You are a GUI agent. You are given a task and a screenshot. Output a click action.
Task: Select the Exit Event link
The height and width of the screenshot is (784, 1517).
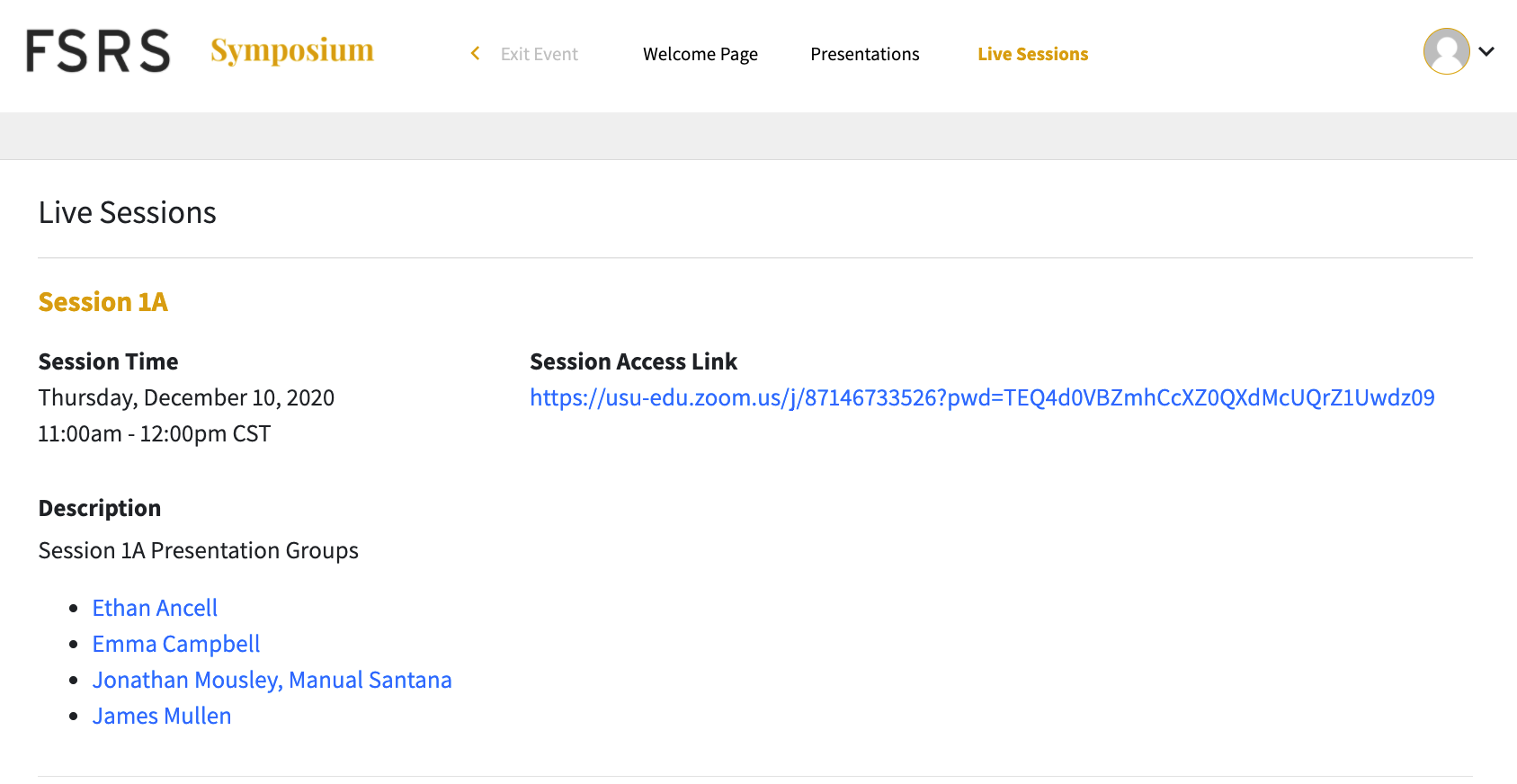click(x=539, y=54)
